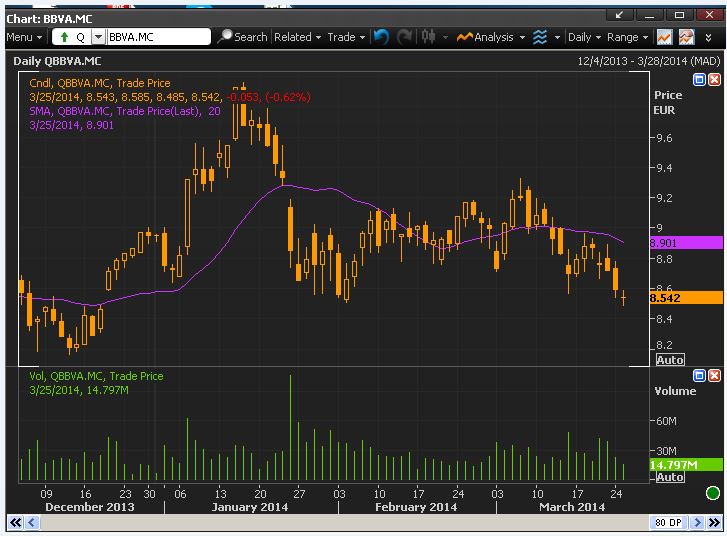The width and height of the screenshot is (727, 536).
Task: Click the date range 12/4/2013 - 3/28/2014 label
Action: point(649,61)
